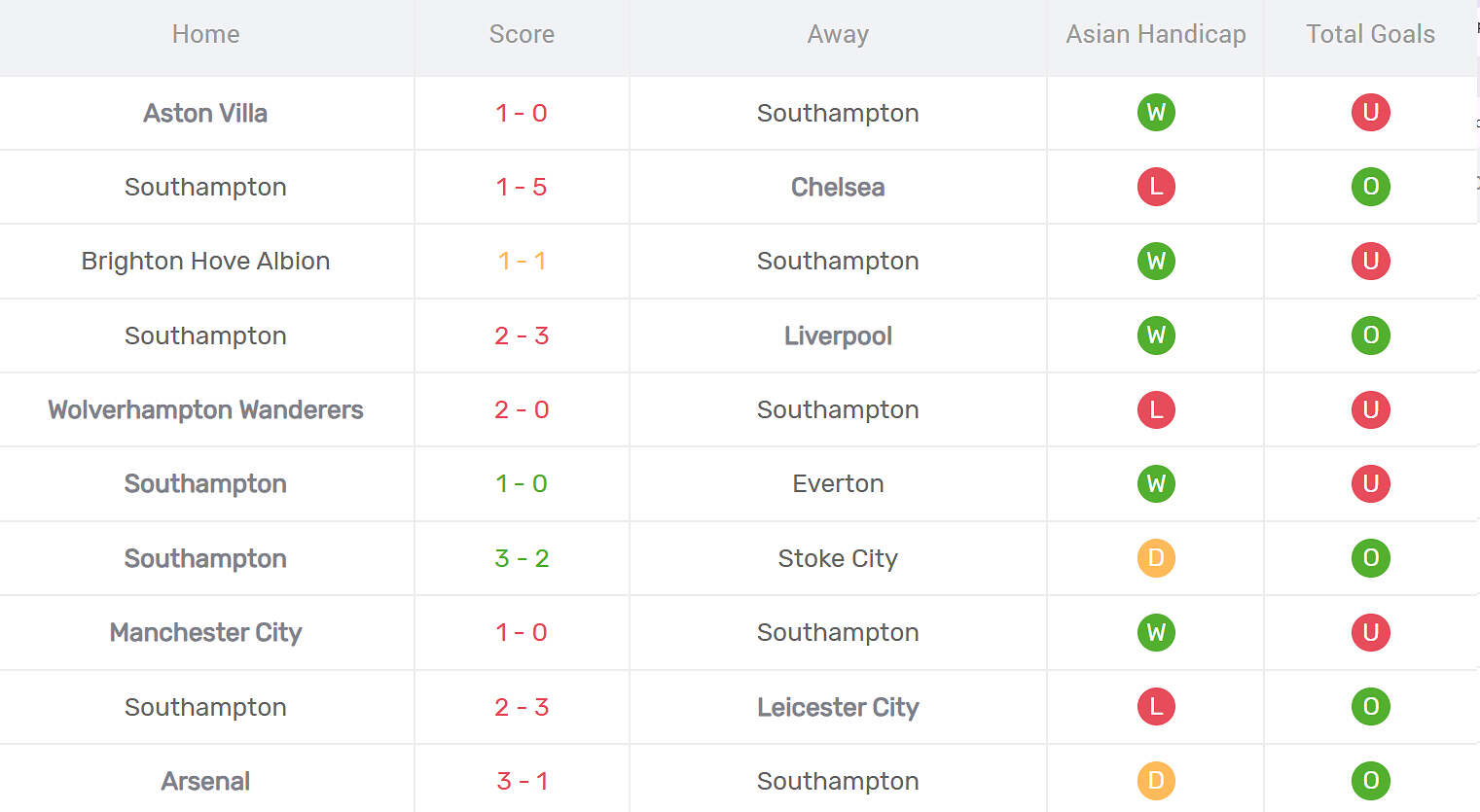Image resolution: width=1480 pixels, height=812 pixels.
Task: Select the Away column header
Action: click(x=838, y=34)
